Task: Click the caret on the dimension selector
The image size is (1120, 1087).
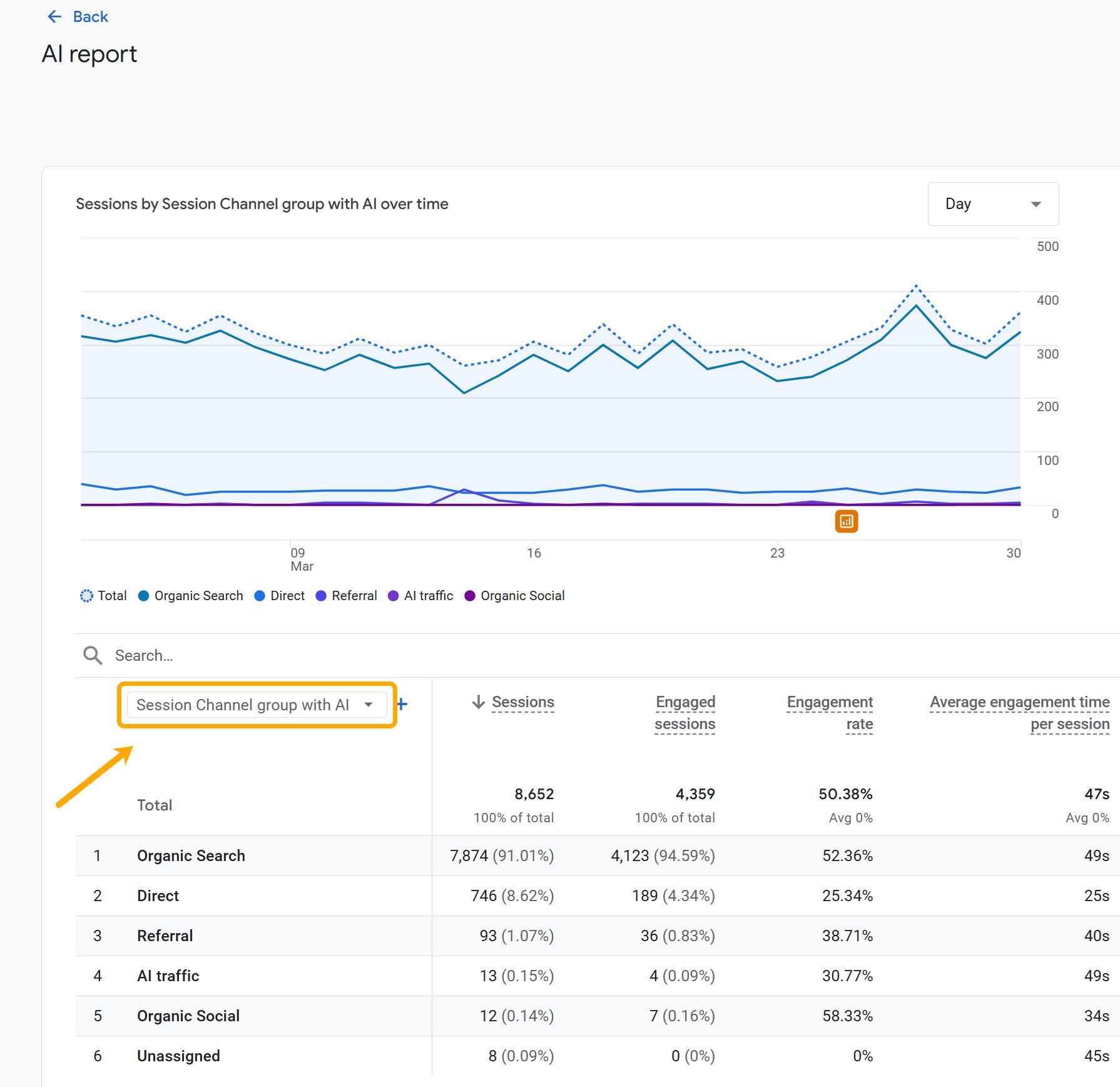Action: 369,704
